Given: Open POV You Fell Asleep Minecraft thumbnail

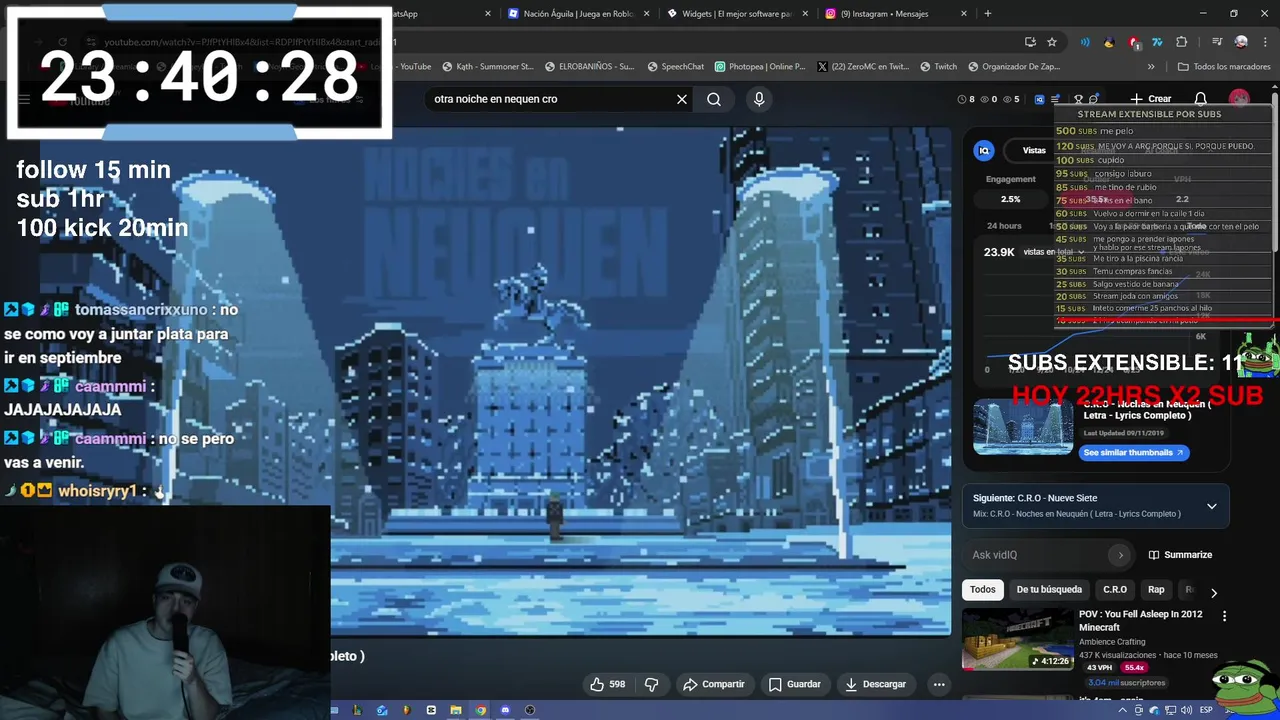Looking at the screenshot, I should (x=1016, y=639).
